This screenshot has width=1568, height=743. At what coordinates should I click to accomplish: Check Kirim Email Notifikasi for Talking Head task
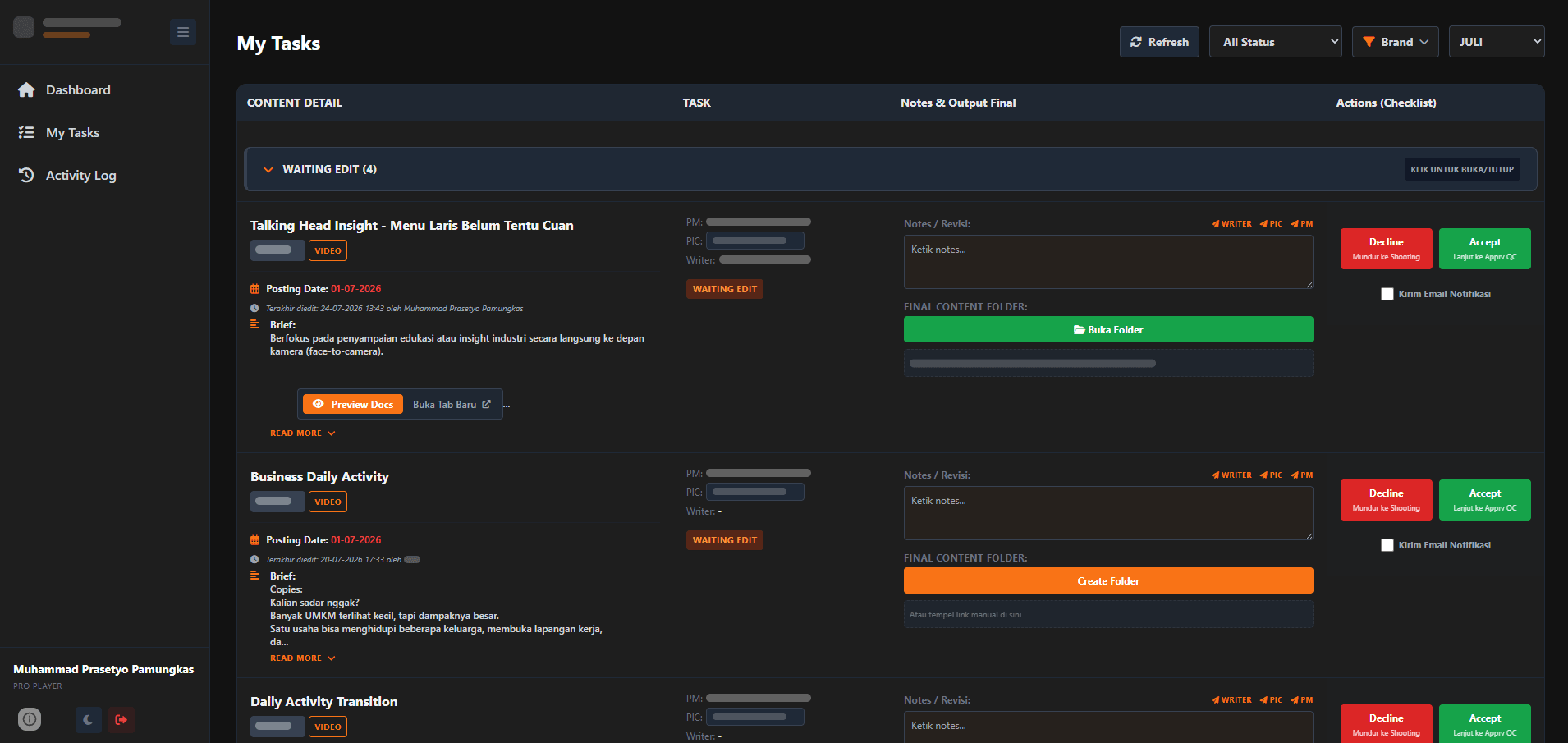coord(1387,294)
